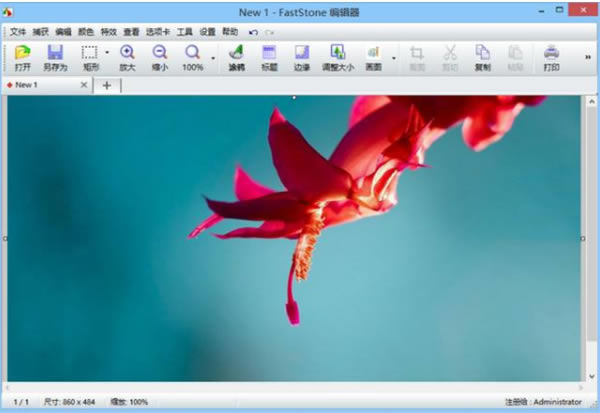600x413 pixels.
Task: Click the 边缘 edge effect icon
Action: click(302, 53)
